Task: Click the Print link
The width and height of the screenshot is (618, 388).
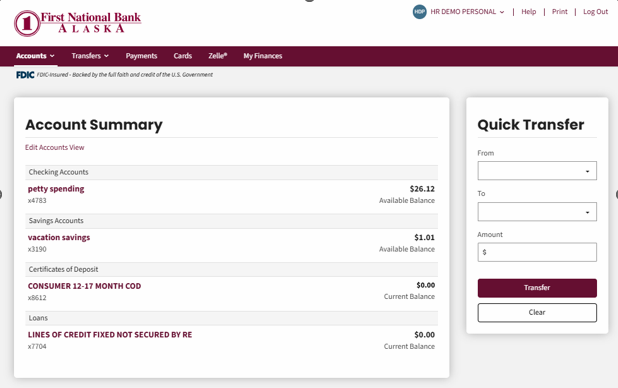Action: tap(560, 12)
